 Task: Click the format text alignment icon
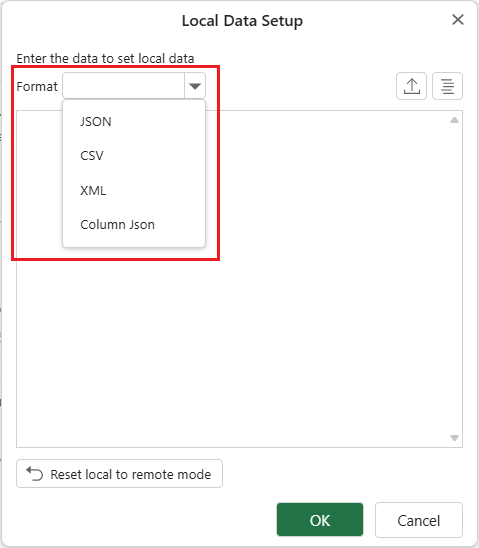tap(447, 86)
